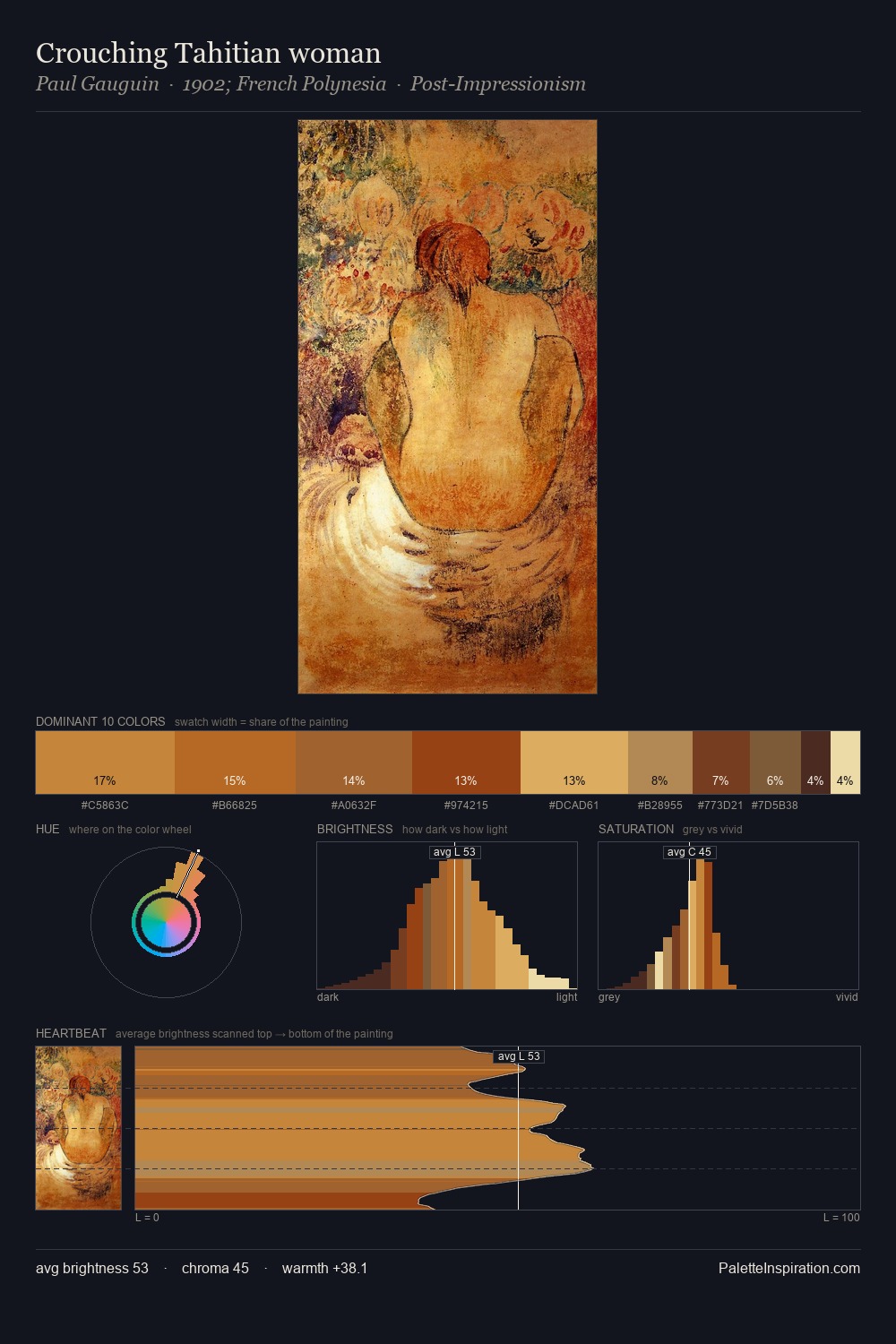Screen dimensions: 896x1344
Task: Click hex code '#773D21'
Action: [720, 805]
